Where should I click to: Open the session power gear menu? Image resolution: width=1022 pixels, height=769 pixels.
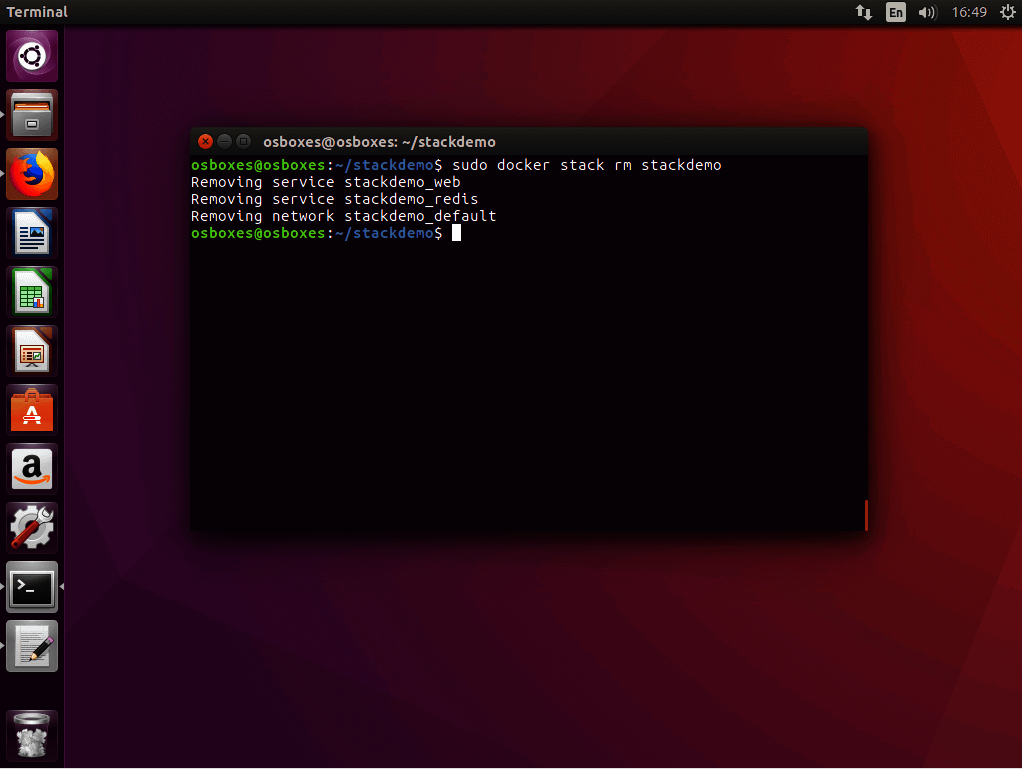point(1007,12)
